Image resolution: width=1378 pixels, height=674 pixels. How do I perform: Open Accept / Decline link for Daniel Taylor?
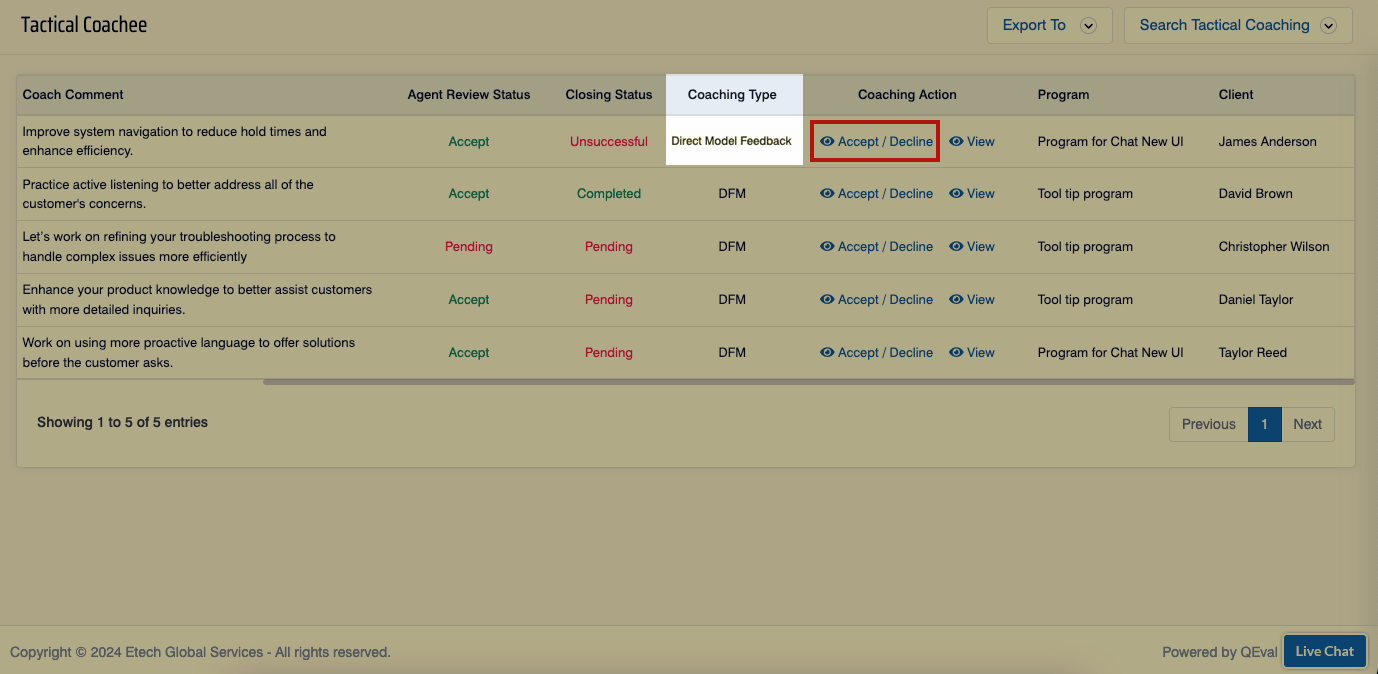pos(885,300)
